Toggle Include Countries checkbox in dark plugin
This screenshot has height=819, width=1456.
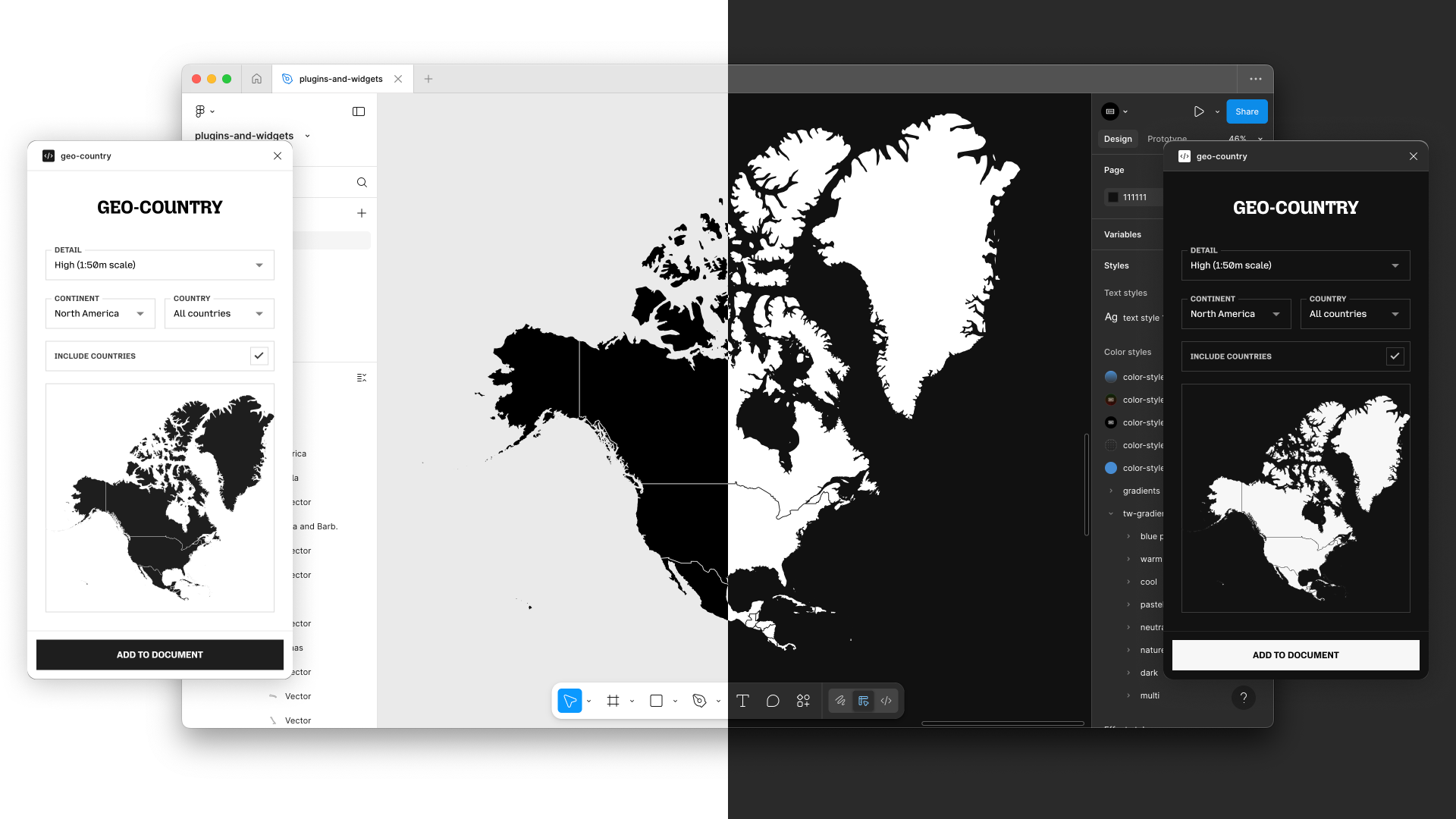tap(1395, 356)
